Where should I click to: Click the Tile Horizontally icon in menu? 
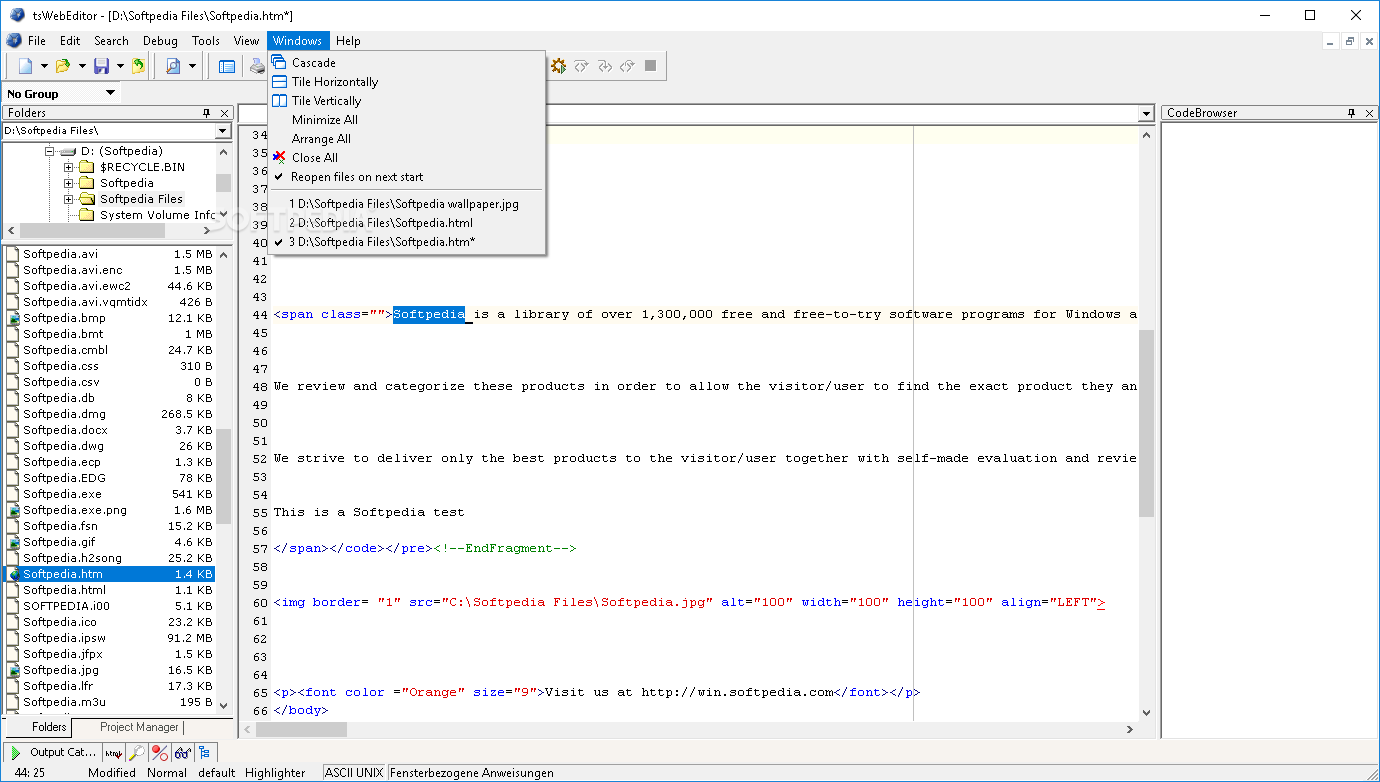click(279, 81)
